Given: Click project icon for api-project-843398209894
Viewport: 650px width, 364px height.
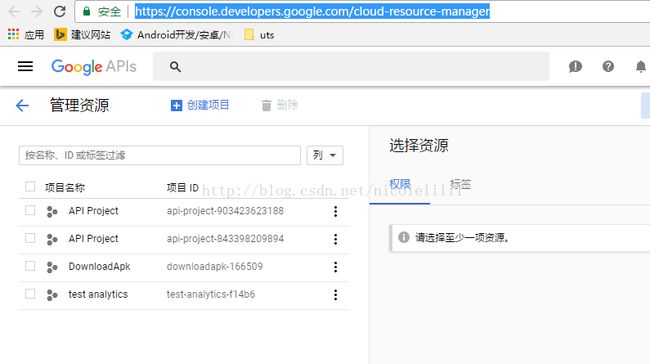Looking at the screenshot, I should tap(52, 239).
